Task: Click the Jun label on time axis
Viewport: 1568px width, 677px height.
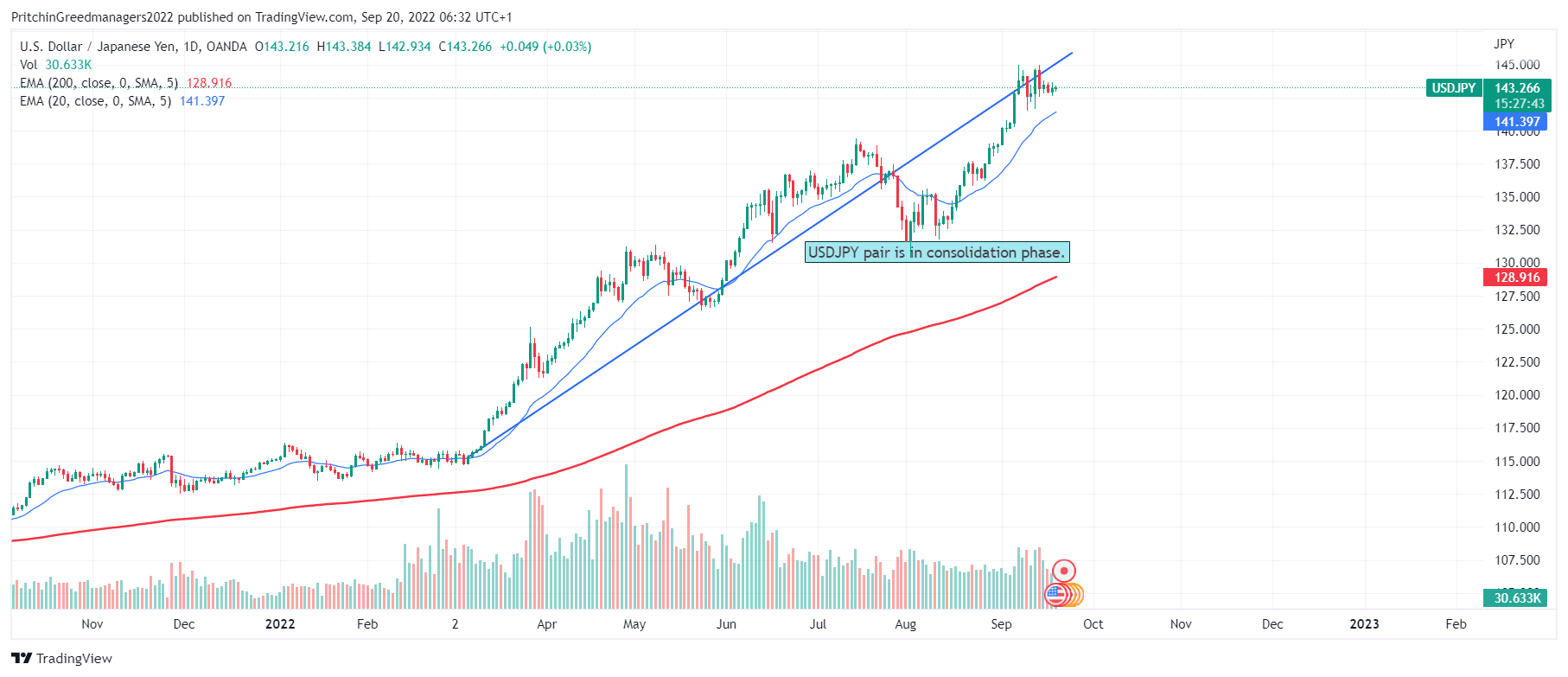Action: (726, 624)
